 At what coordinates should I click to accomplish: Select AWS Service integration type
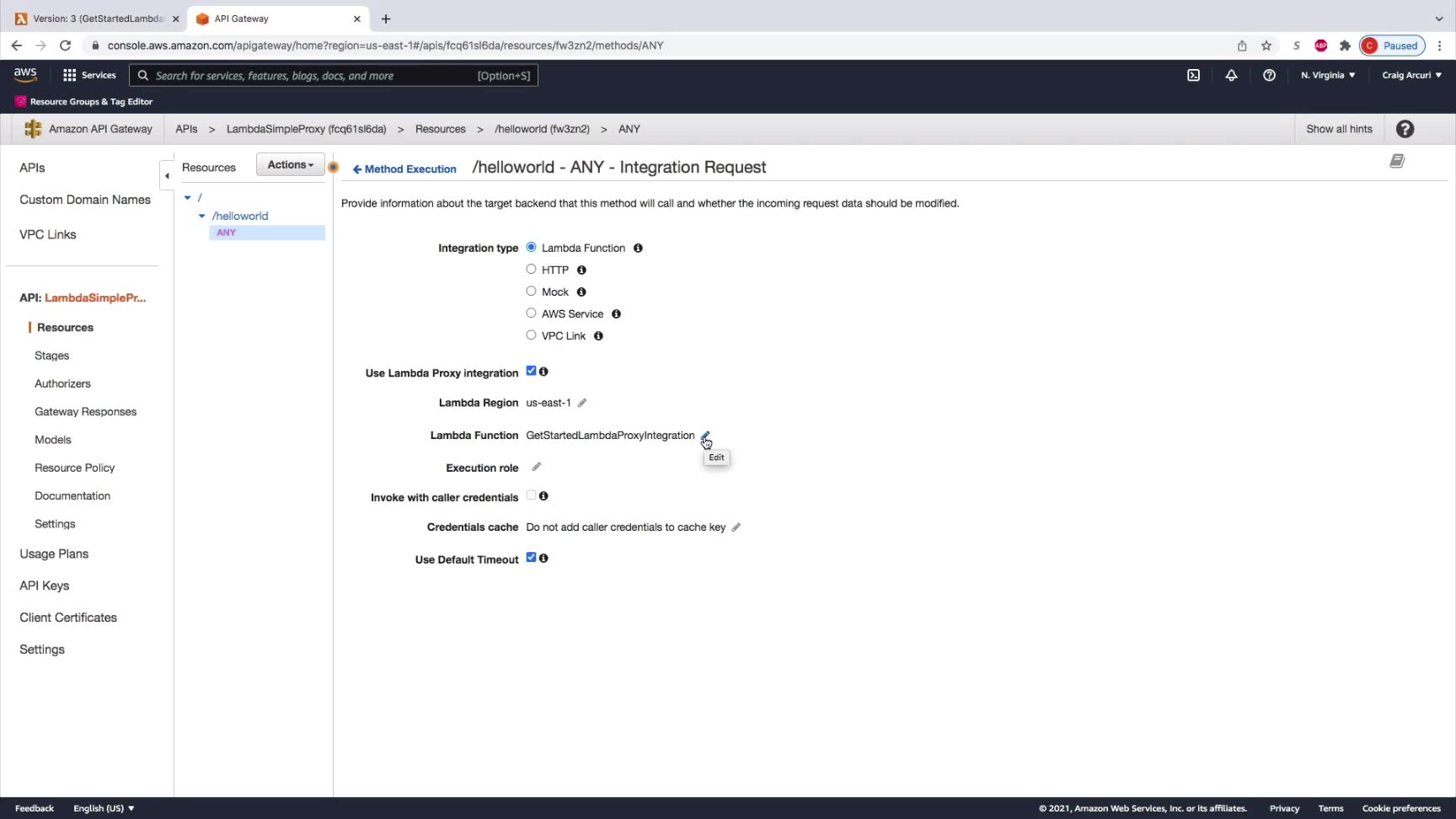[x=531, y=313]
